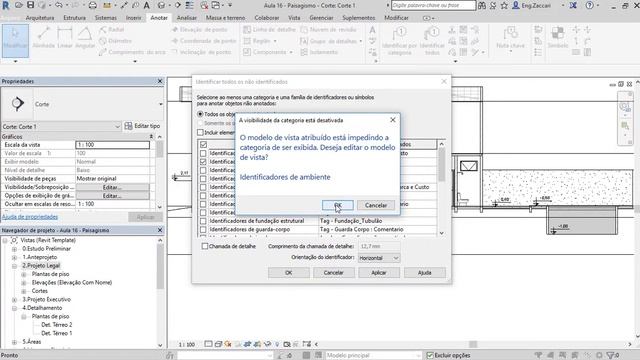640x360 pixels.
Task: Click Editar button for Visibilidade/Sobreposição
Action: 112,187
